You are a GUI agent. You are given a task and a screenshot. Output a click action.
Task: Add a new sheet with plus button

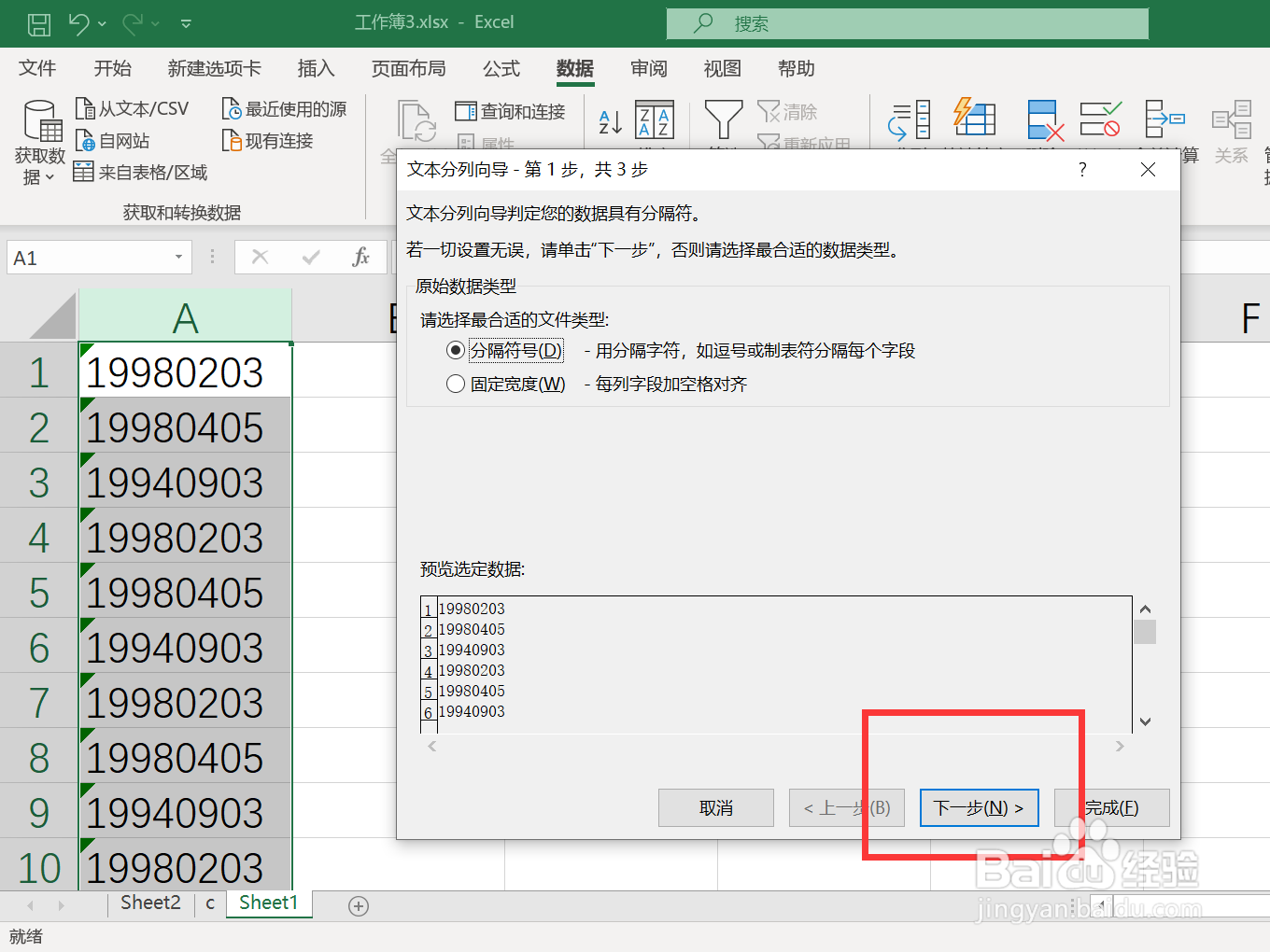[x=359, y=906]
